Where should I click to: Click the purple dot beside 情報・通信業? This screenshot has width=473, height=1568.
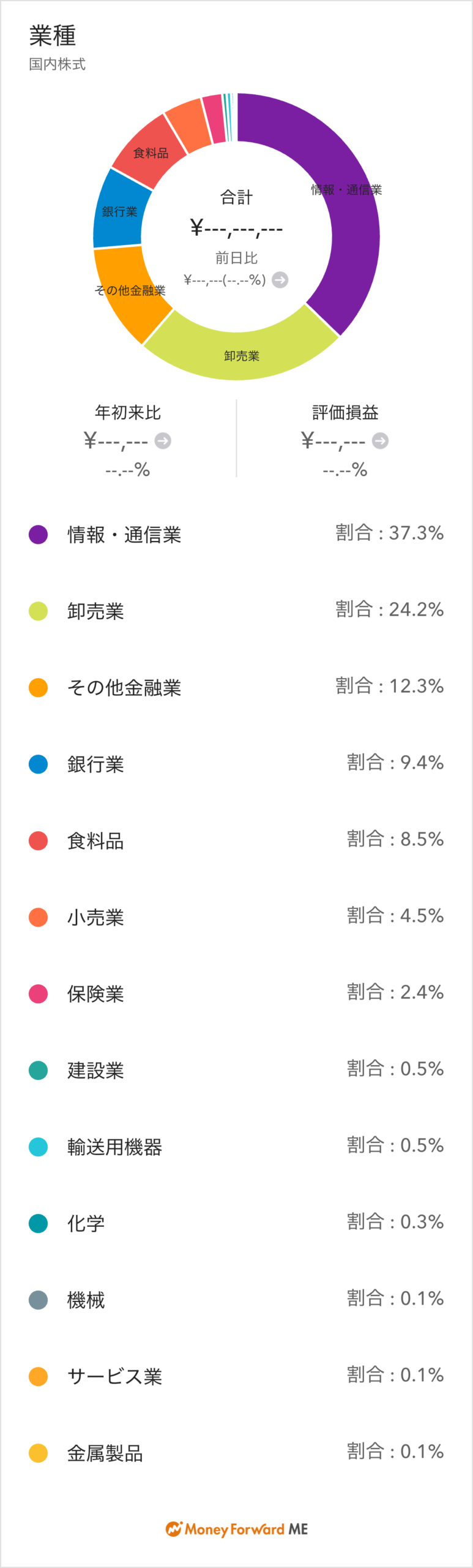tap(38, 534)
